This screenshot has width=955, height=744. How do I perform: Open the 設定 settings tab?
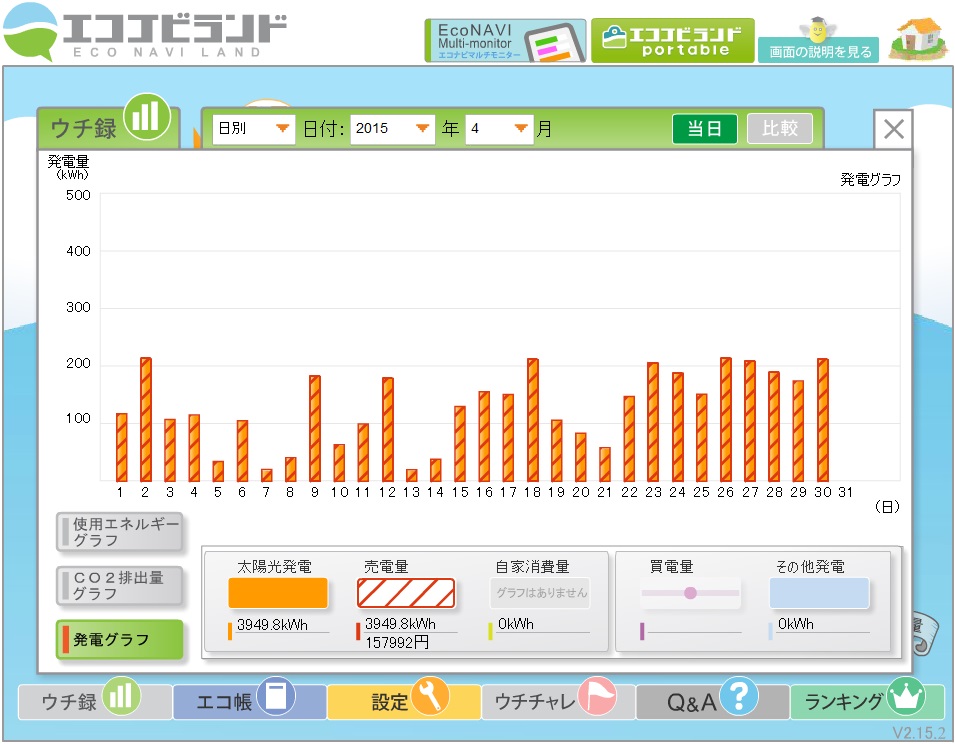click(x=404, y=701)
